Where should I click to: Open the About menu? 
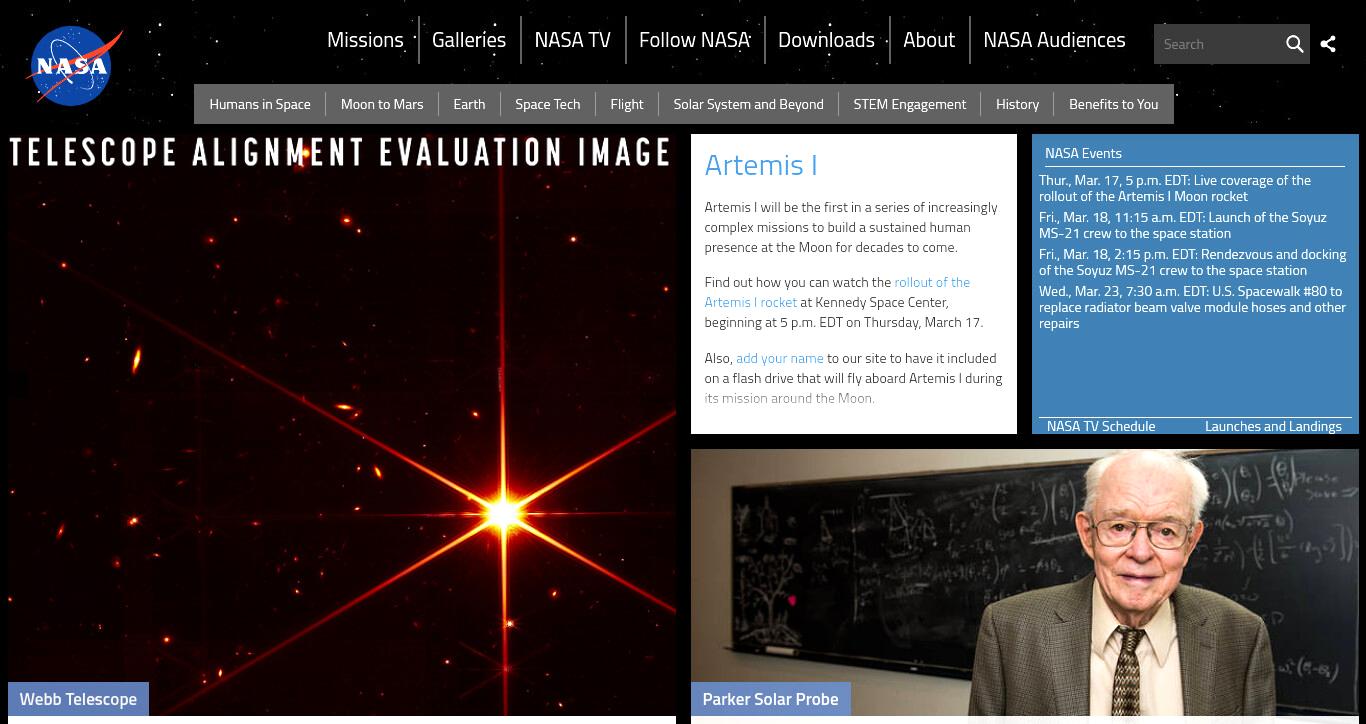click(929, 40)
